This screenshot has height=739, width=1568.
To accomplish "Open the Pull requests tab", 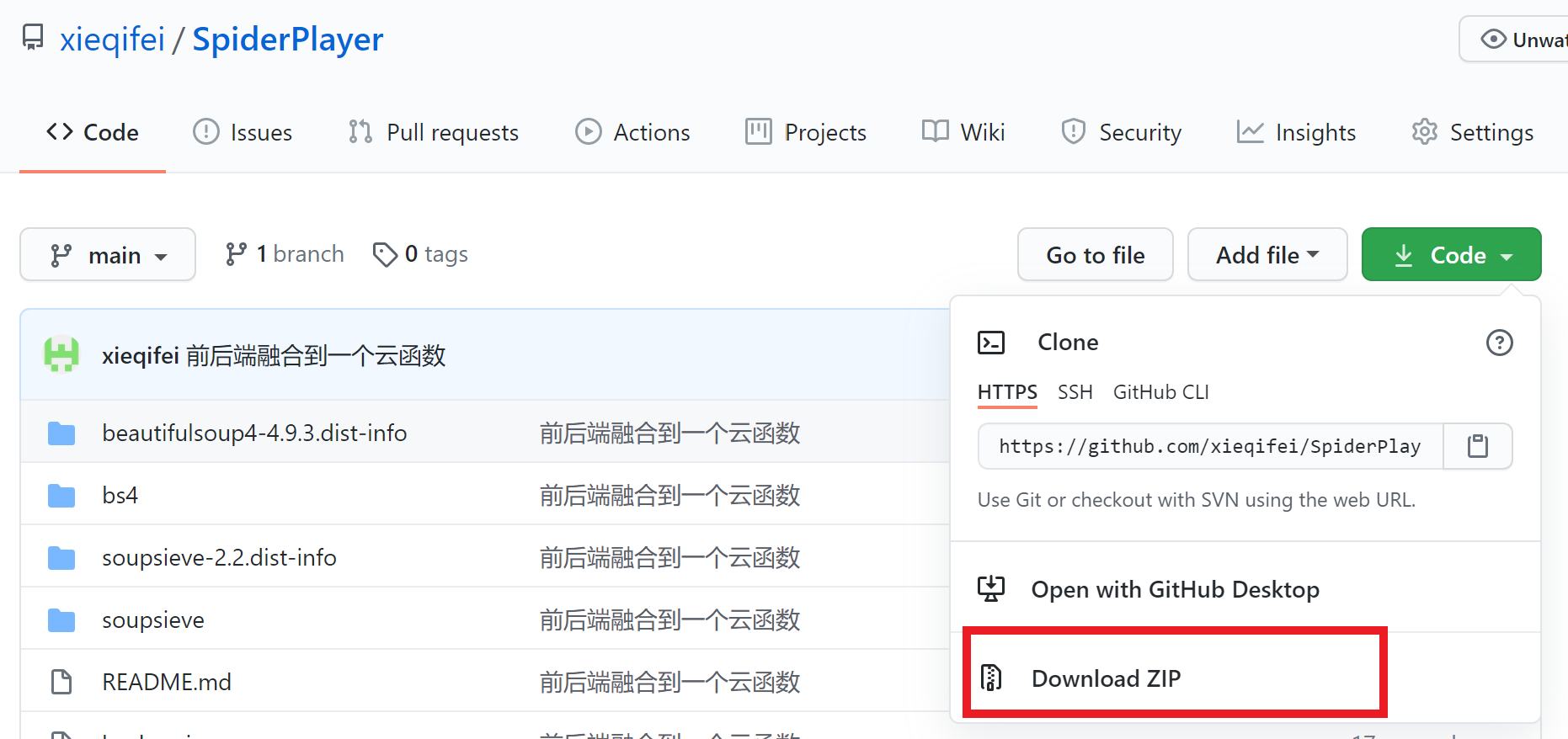I will [x=434, y=132].
